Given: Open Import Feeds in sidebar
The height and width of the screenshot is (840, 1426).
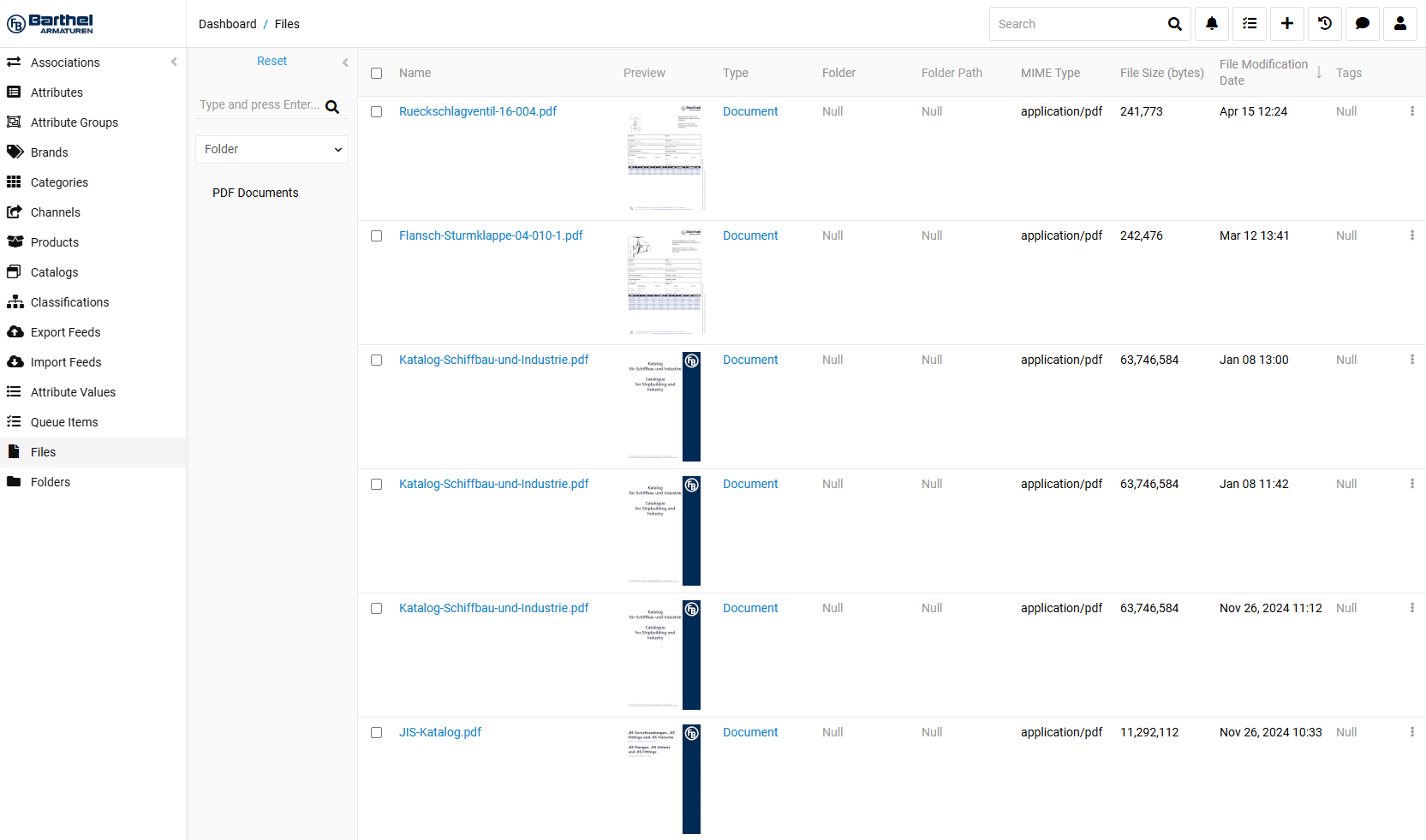Looking at the screenshot, I should tap(66, 362).
